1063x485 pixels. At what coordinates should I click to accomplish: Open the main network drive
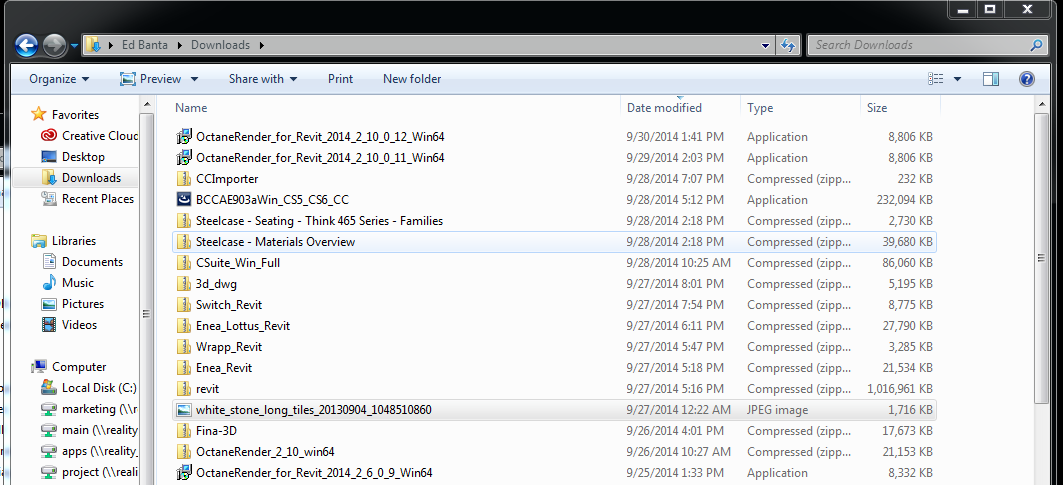pyautogui.click(x=89, y=430)
